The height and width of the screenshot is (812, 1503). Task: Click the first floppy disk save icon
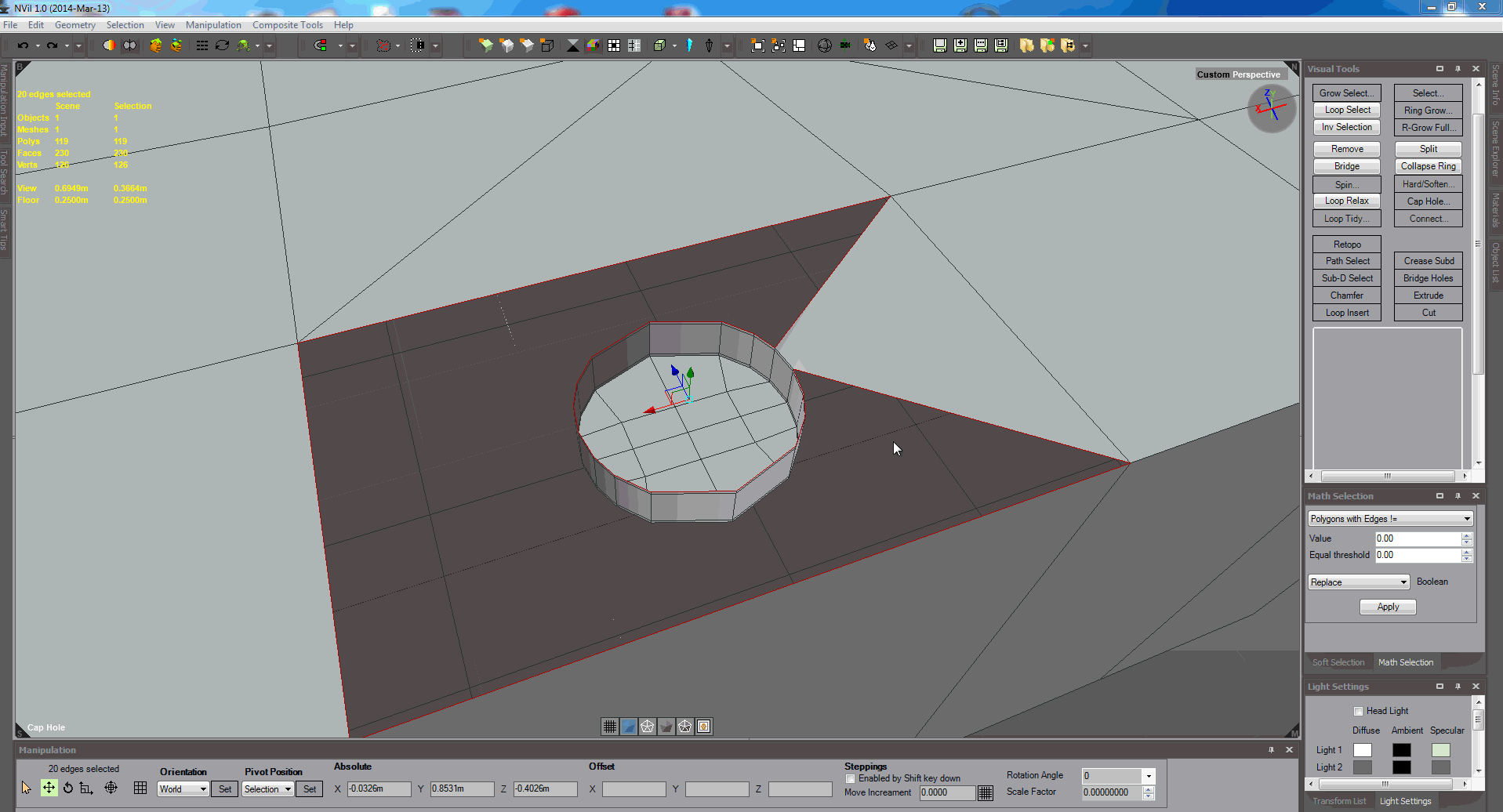coord(939,45)
